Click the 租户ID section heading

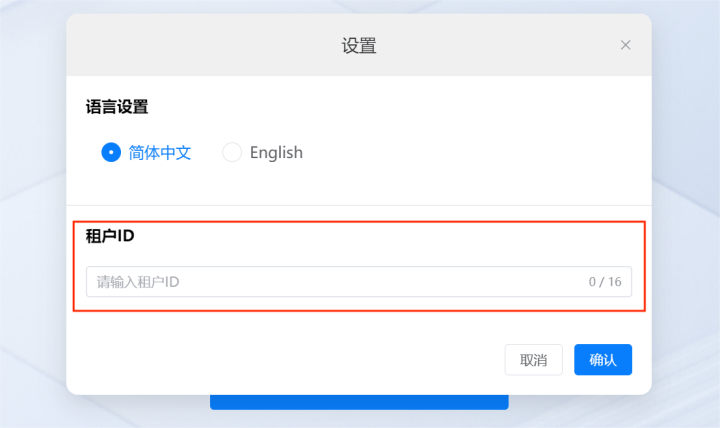click(110, 236)
